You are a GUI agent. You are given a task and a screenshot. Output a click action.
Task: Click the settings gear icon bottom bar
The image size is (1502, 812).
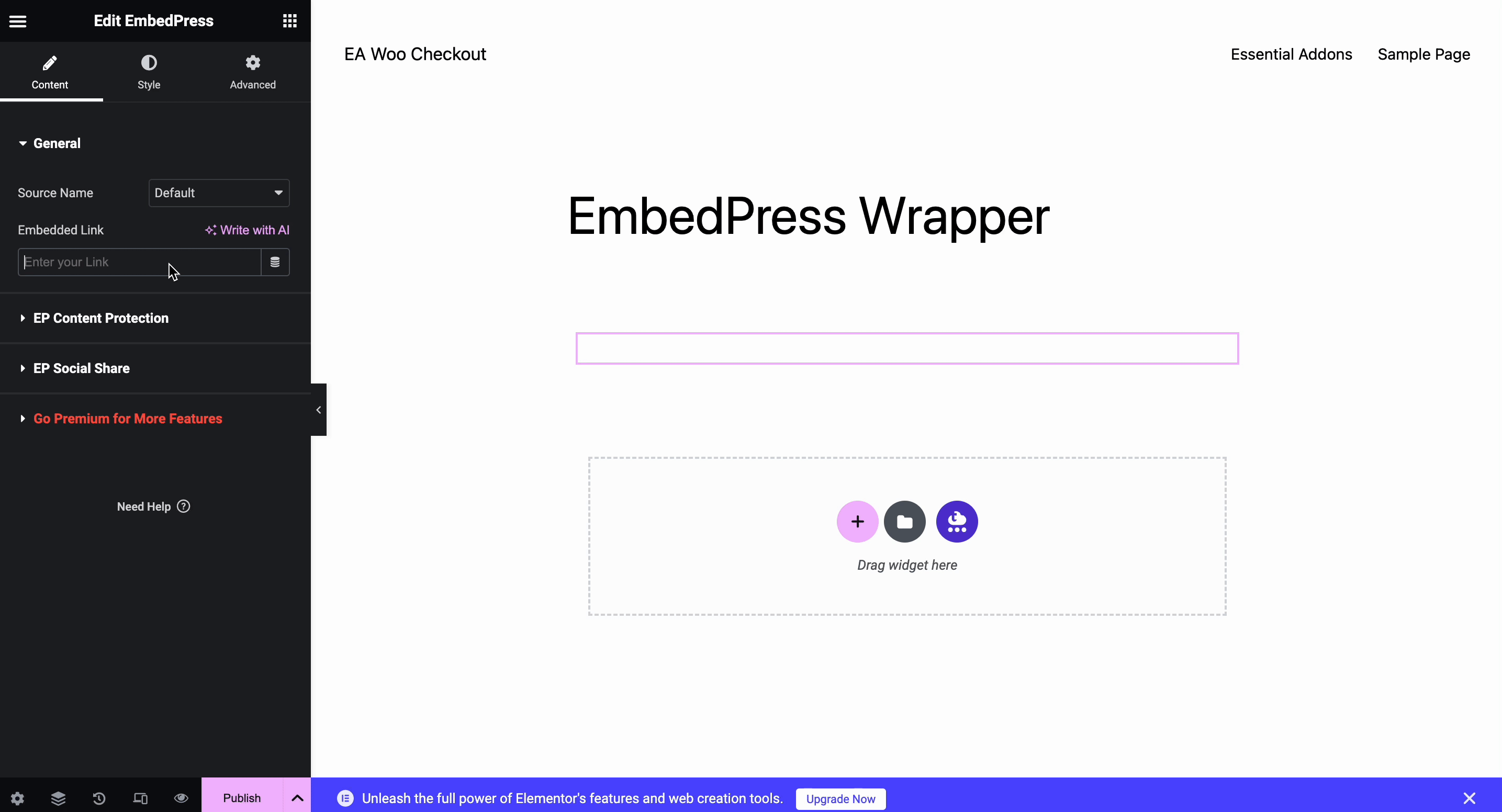tap(17, 798)
